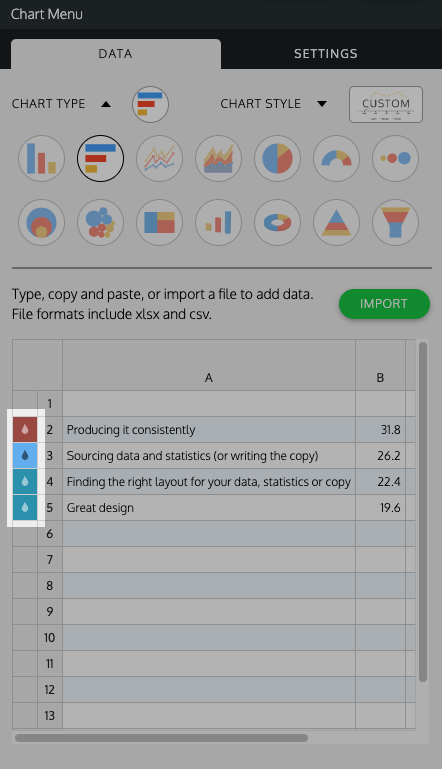This screenshot has width=442, height=769.
Task: Click the horizontal scrollbar under the data table
Action: (161, 738)
